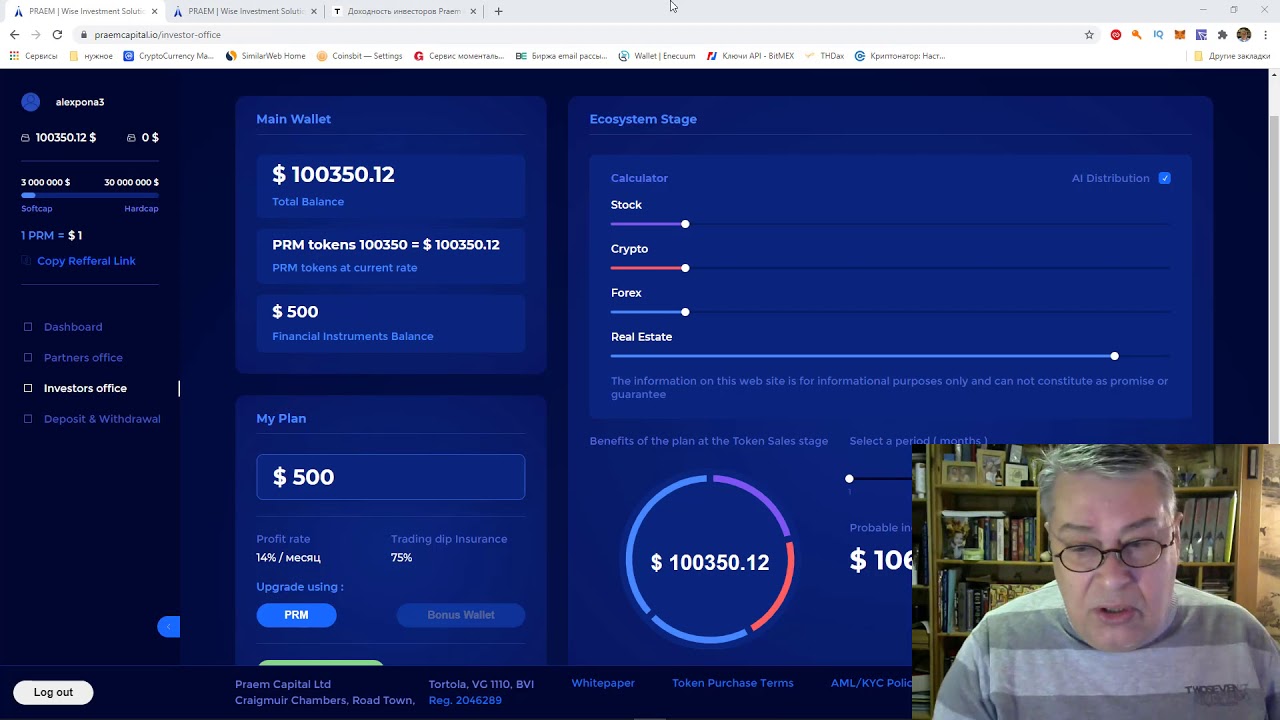Switch to the second PRAEM browser tab
Image resolution: width=1280 pixels, height=720 pixels.
(245, 11)
